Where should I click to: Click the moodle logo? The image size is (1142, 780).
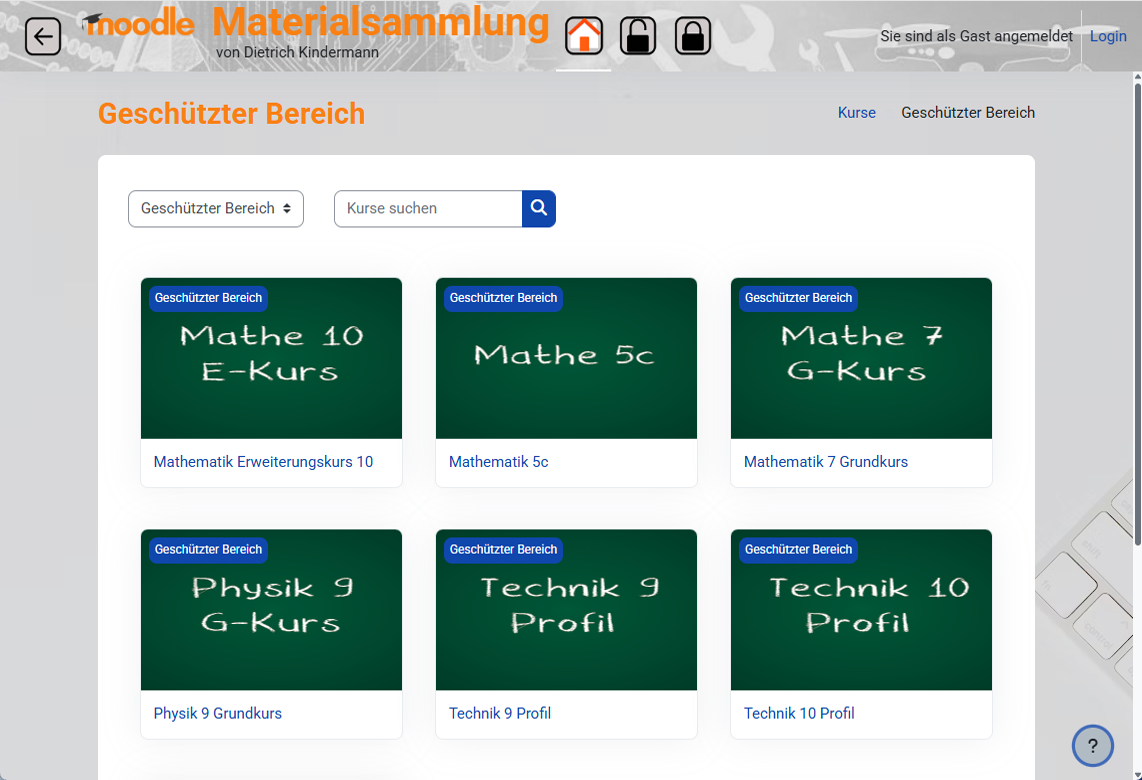[x=140, y=25]
